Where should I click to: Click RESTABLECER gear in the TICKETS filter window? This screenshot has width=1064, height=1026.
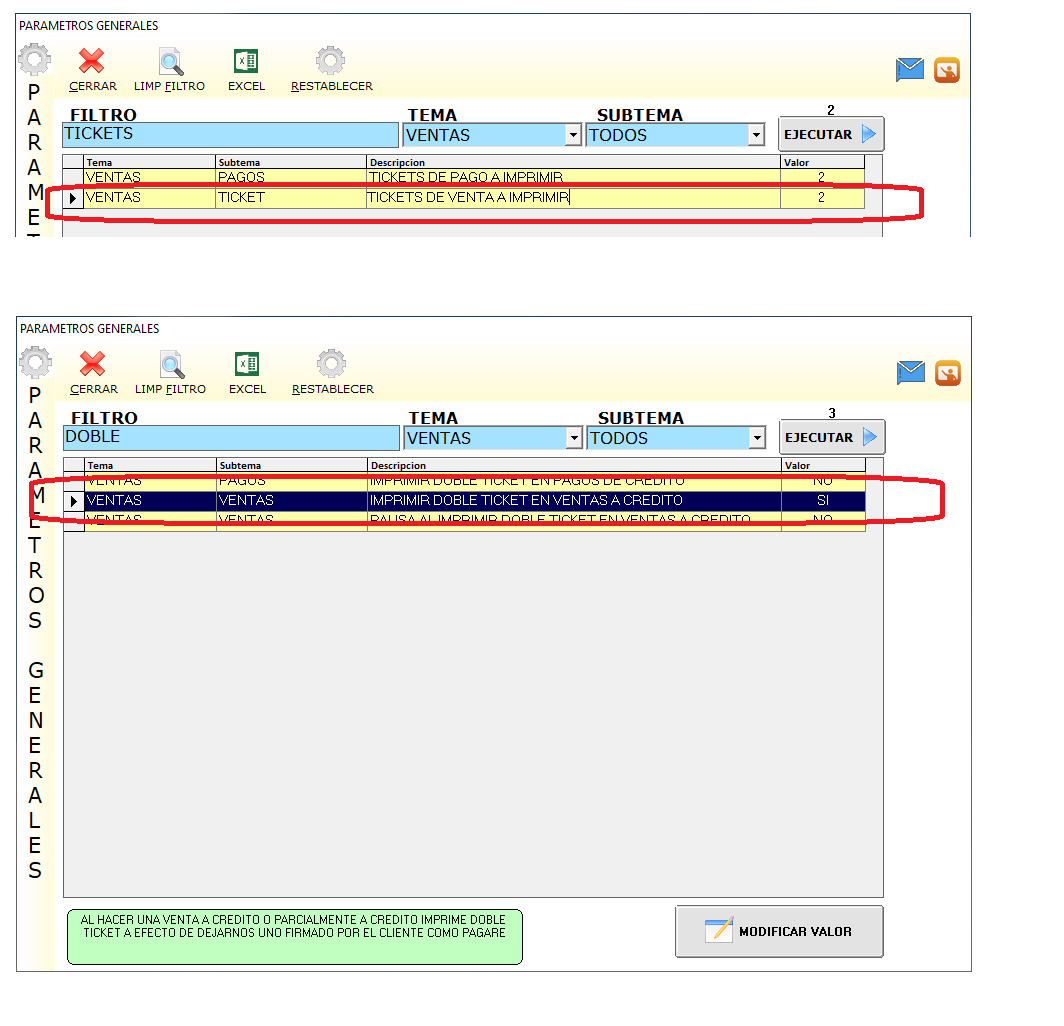tap(331, 63)
